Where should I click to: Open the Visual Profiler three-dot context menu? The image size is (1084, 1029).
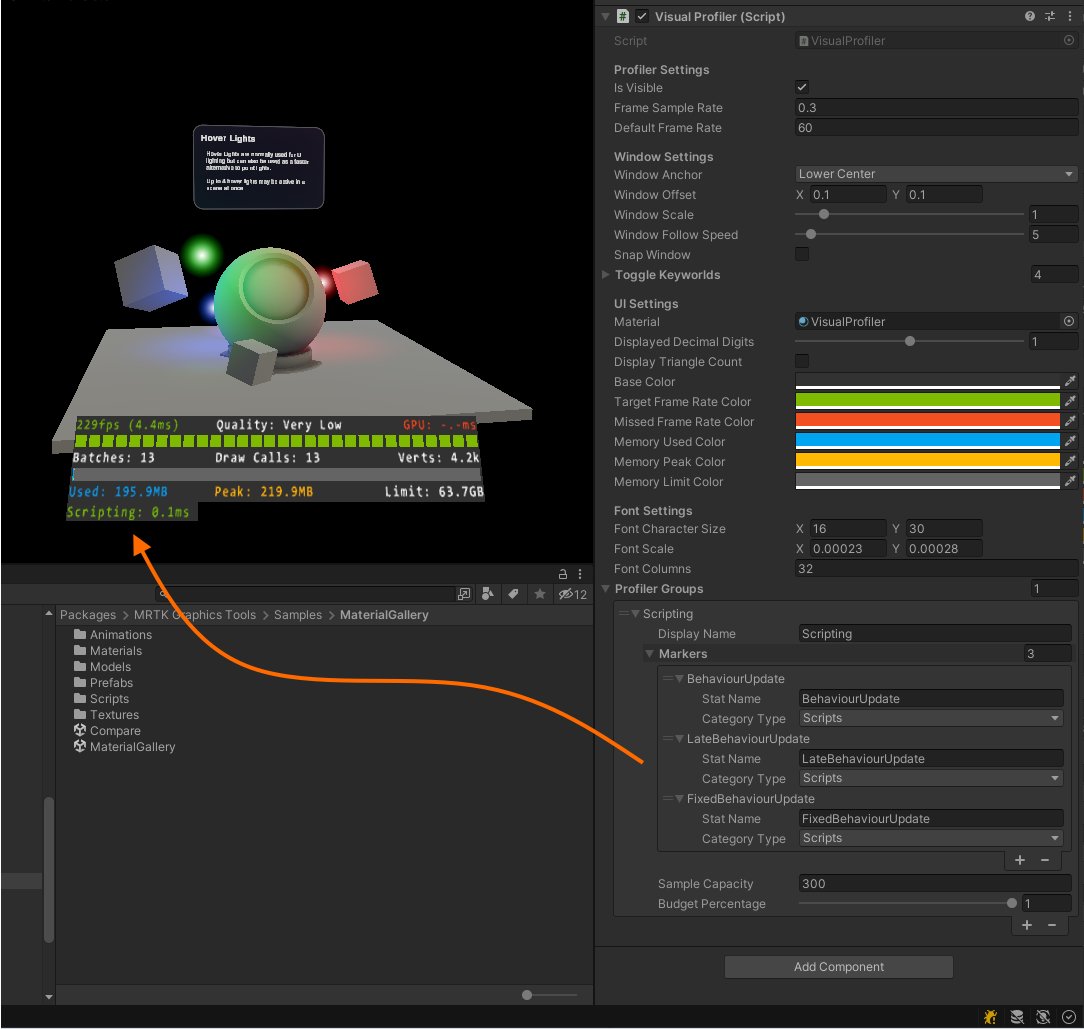tap(1071, 16)
